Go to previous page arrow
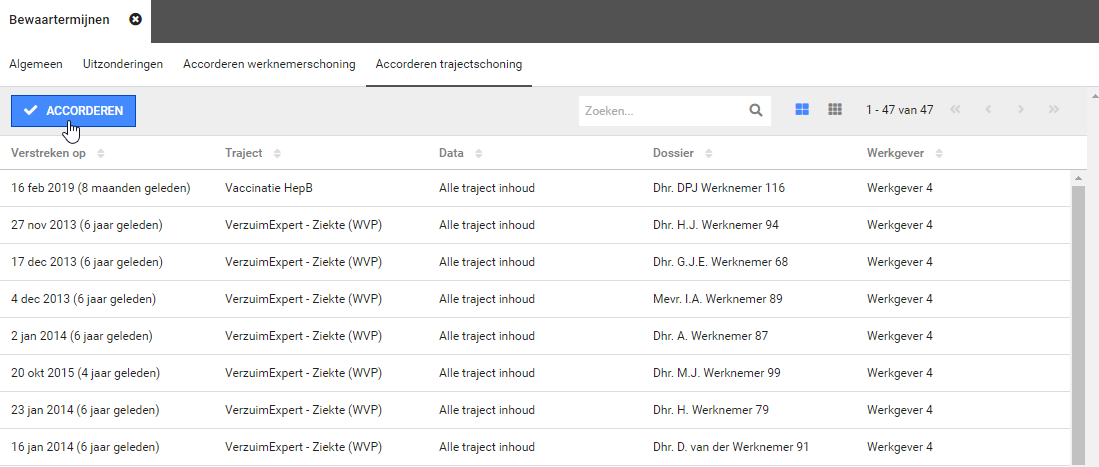Viewport: 1099px width, 467px height. tap(988, 110)
